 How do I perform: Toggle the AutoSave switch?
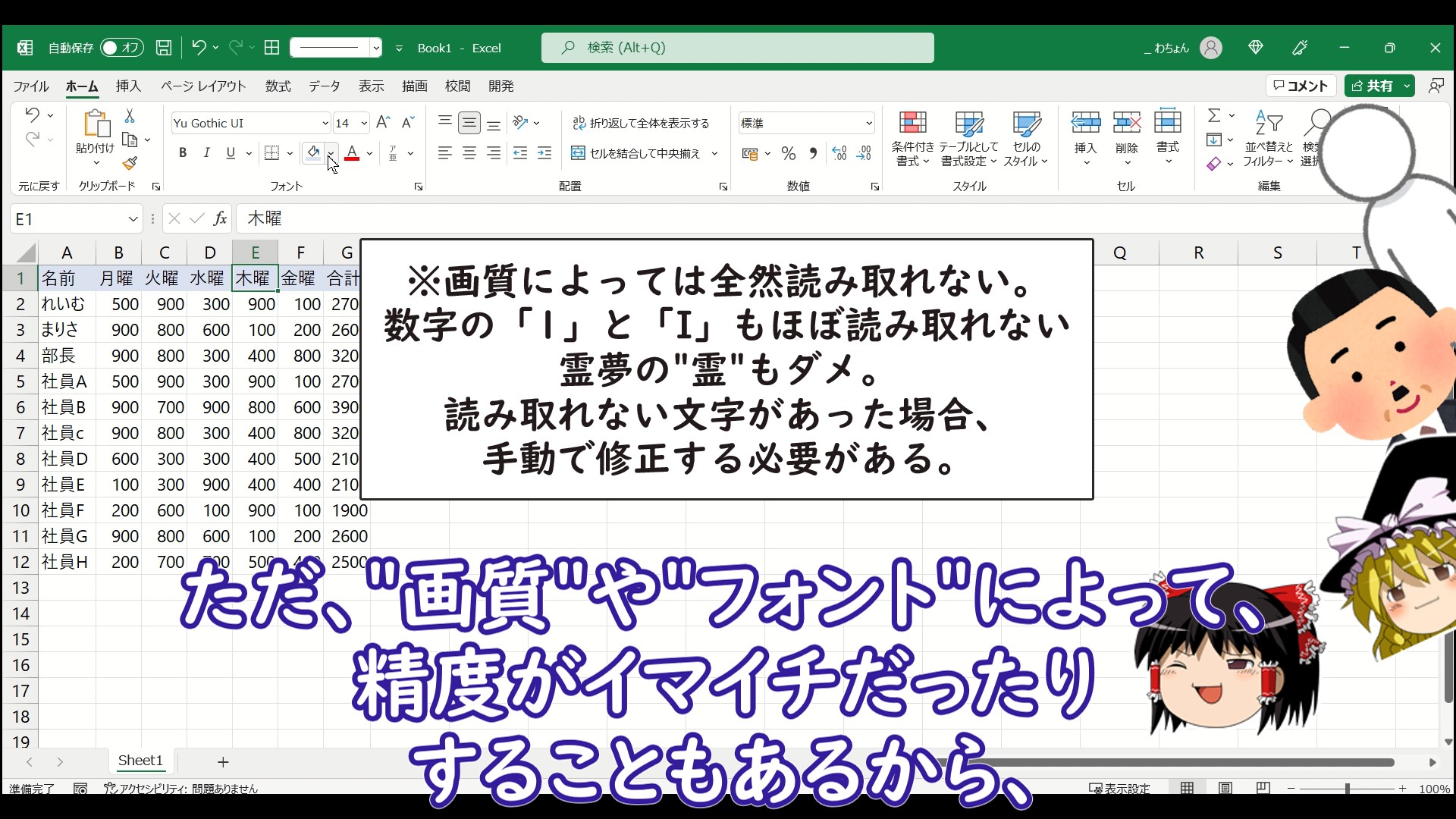[x=121, y=48]
